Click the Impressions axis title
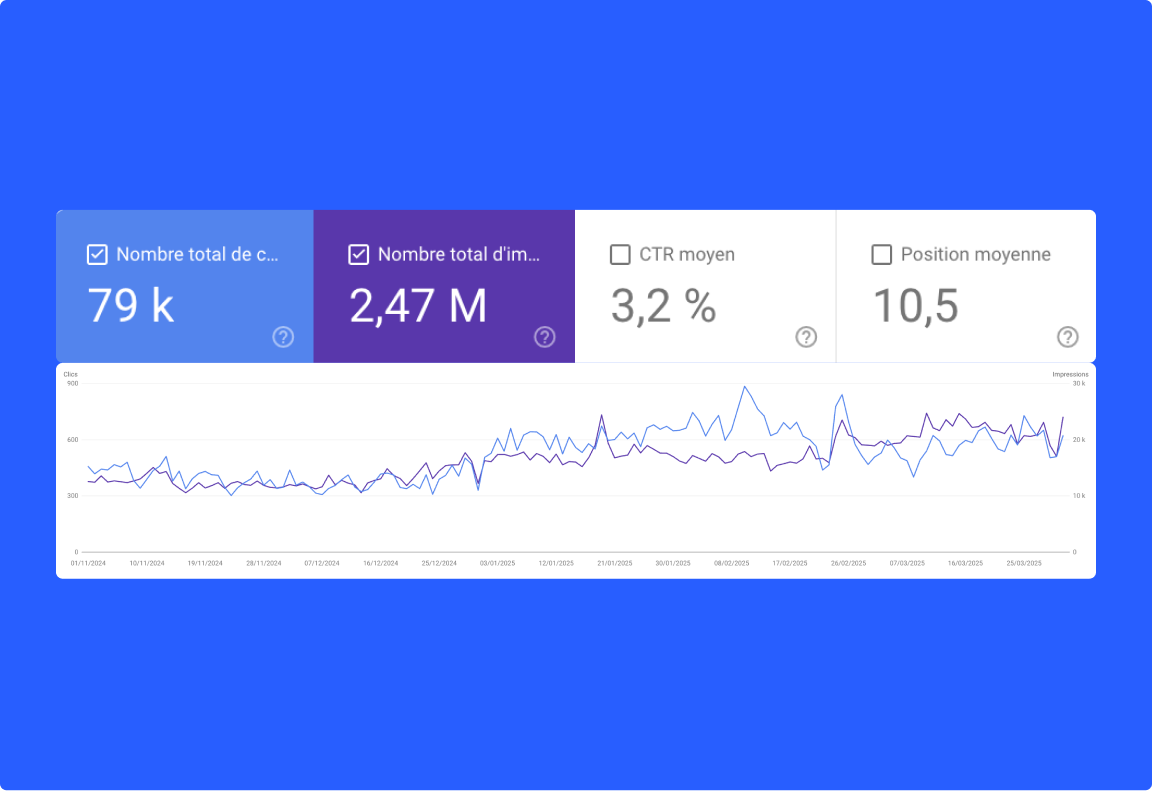The width and height of the screenshot is (1152, 791). [x=1070, y=375]
